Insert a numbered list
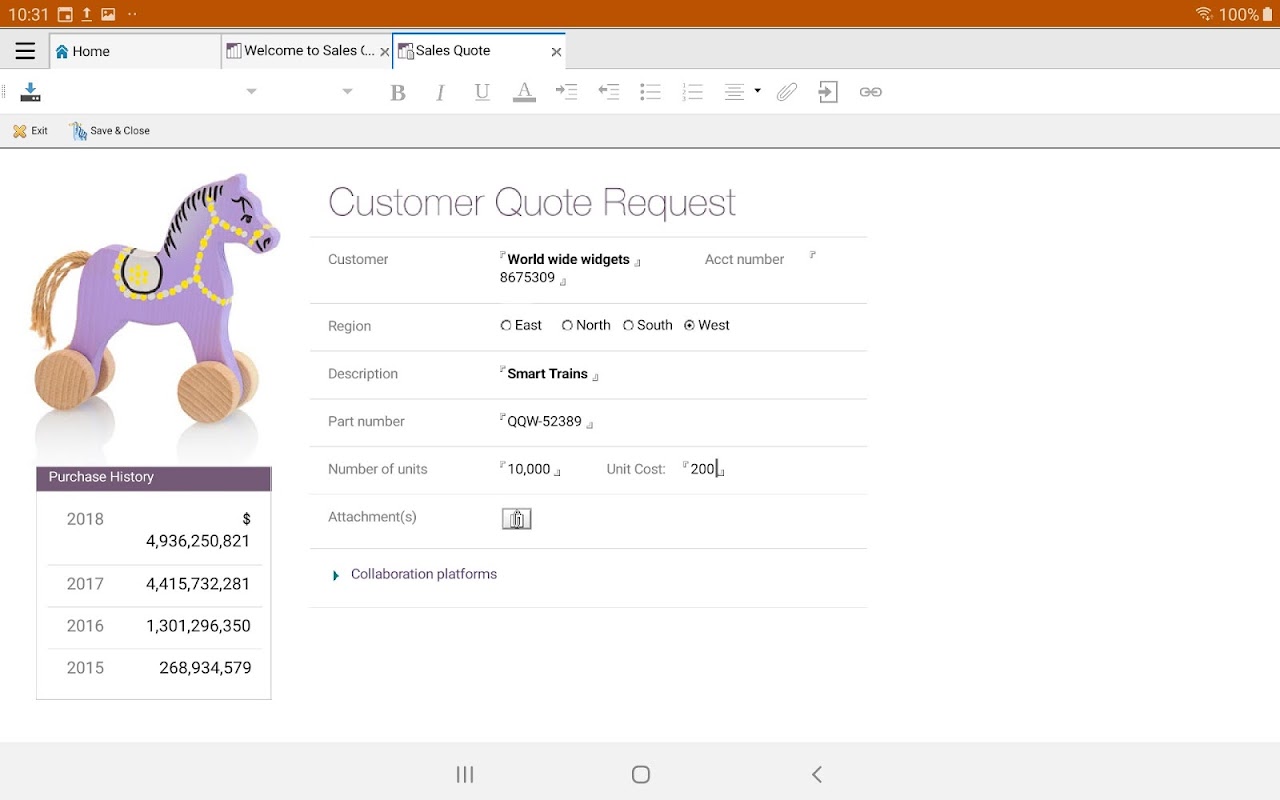This screenshot has width=1280, height=800. click(692, 92)
